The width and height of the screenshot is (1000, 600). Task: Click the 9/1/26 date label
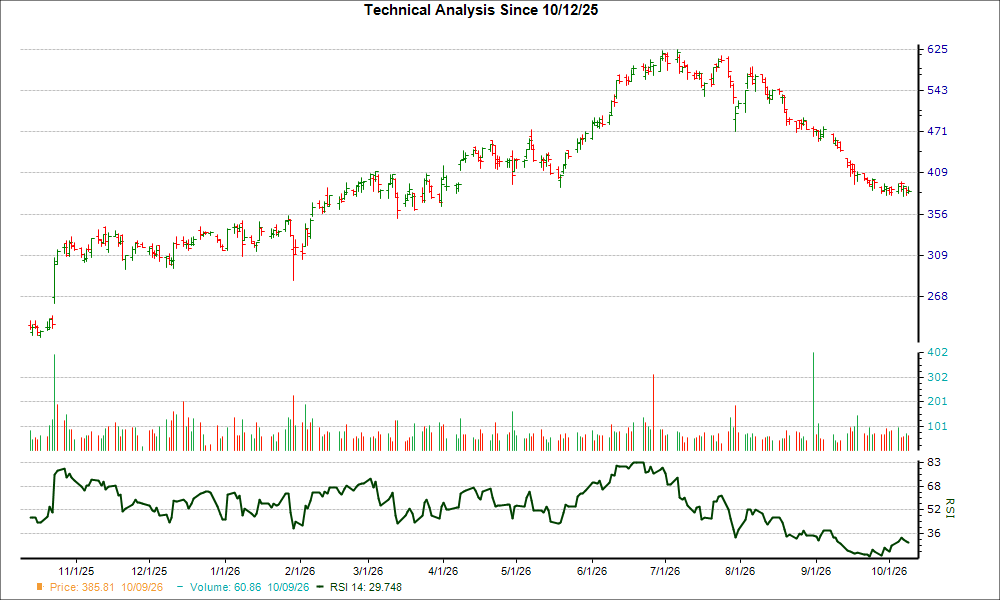click(x=816, y=571)
